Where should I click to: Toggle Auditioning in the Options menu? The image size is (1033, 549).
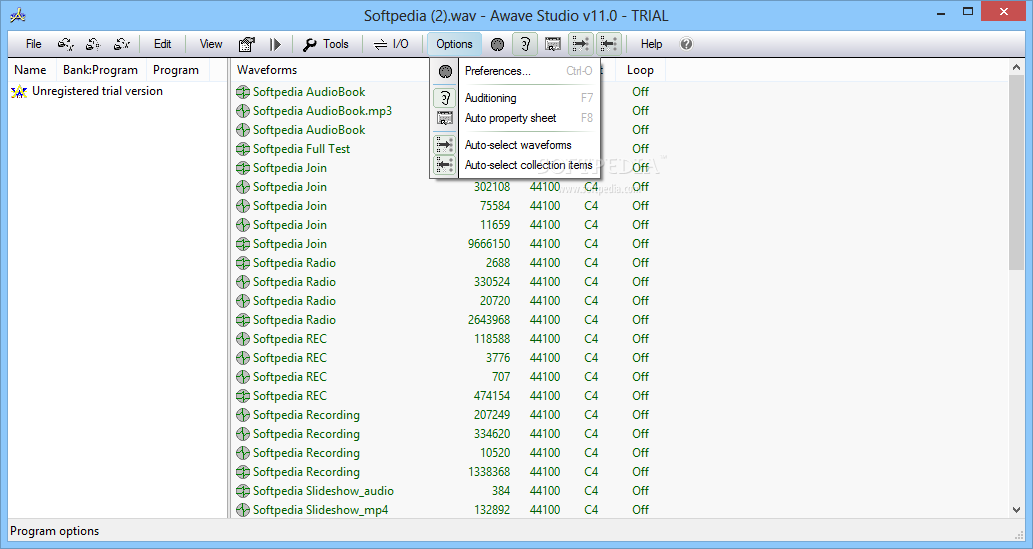coord(515,98)
